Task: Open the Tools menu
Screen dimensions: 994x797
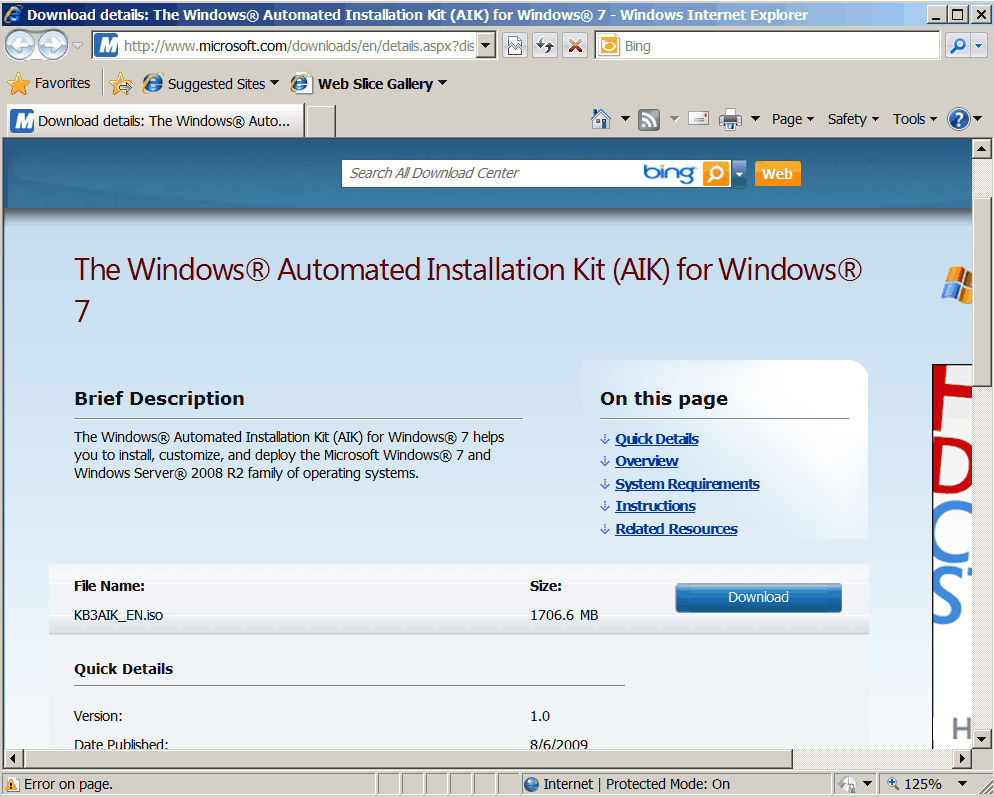Action: point(914,119)
